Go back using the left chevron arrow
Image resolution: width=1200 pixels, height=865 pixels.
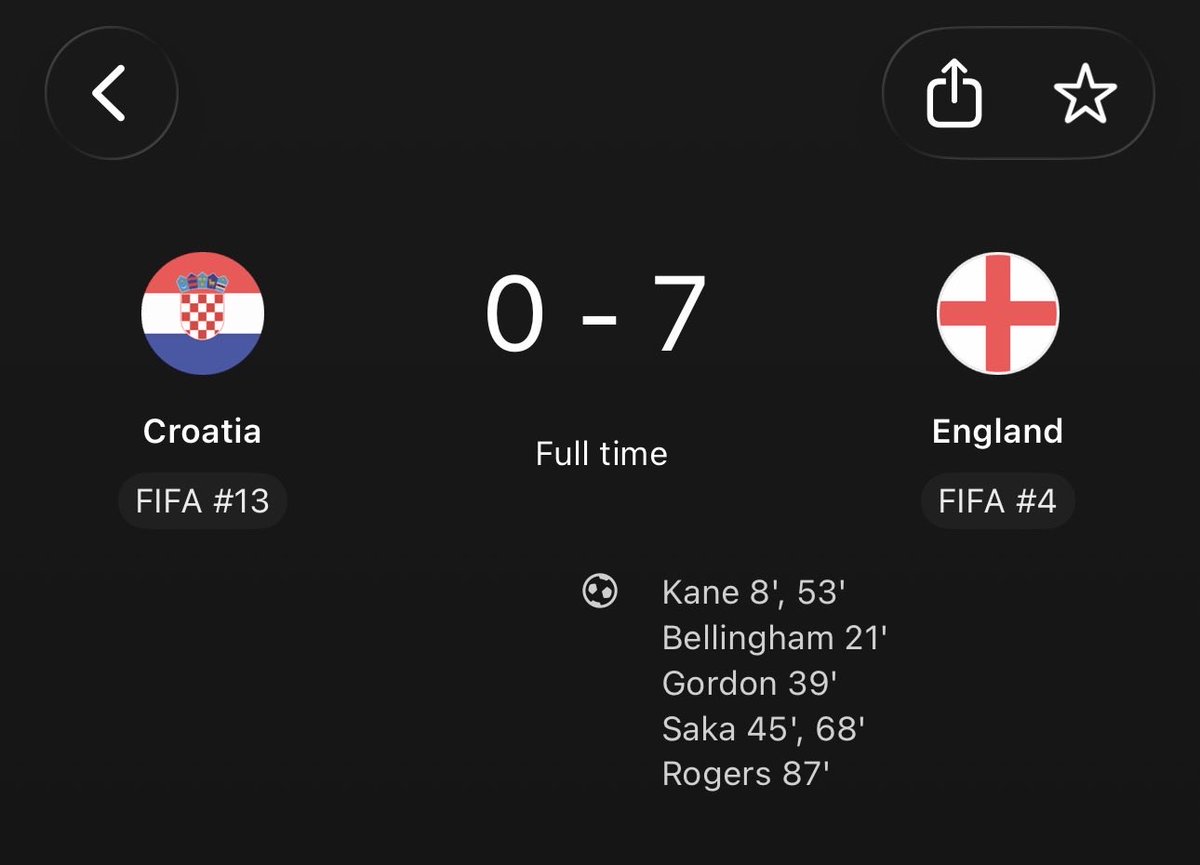point(111,94)
